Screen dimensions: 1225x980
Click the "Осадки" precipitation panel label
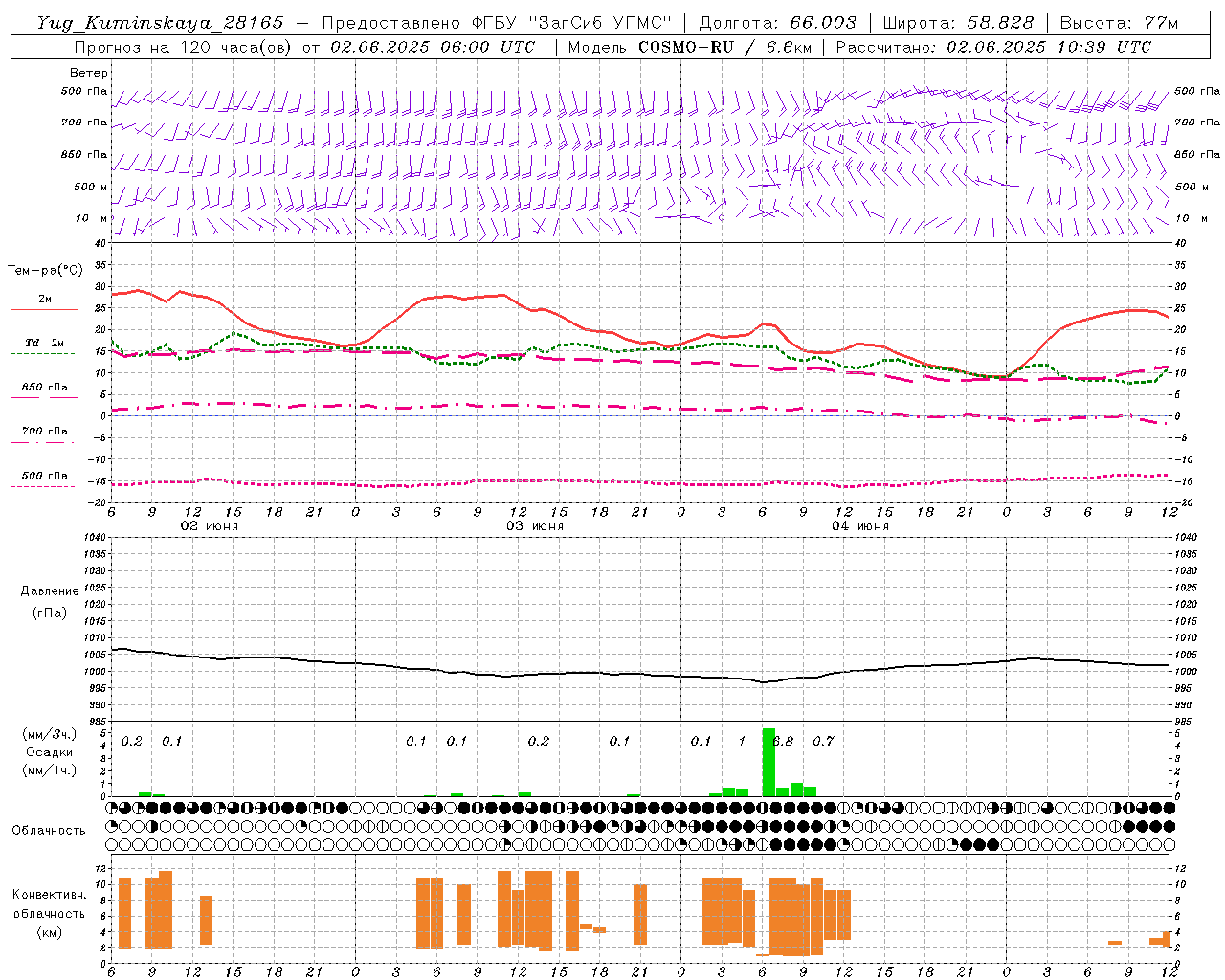(50, 752)
